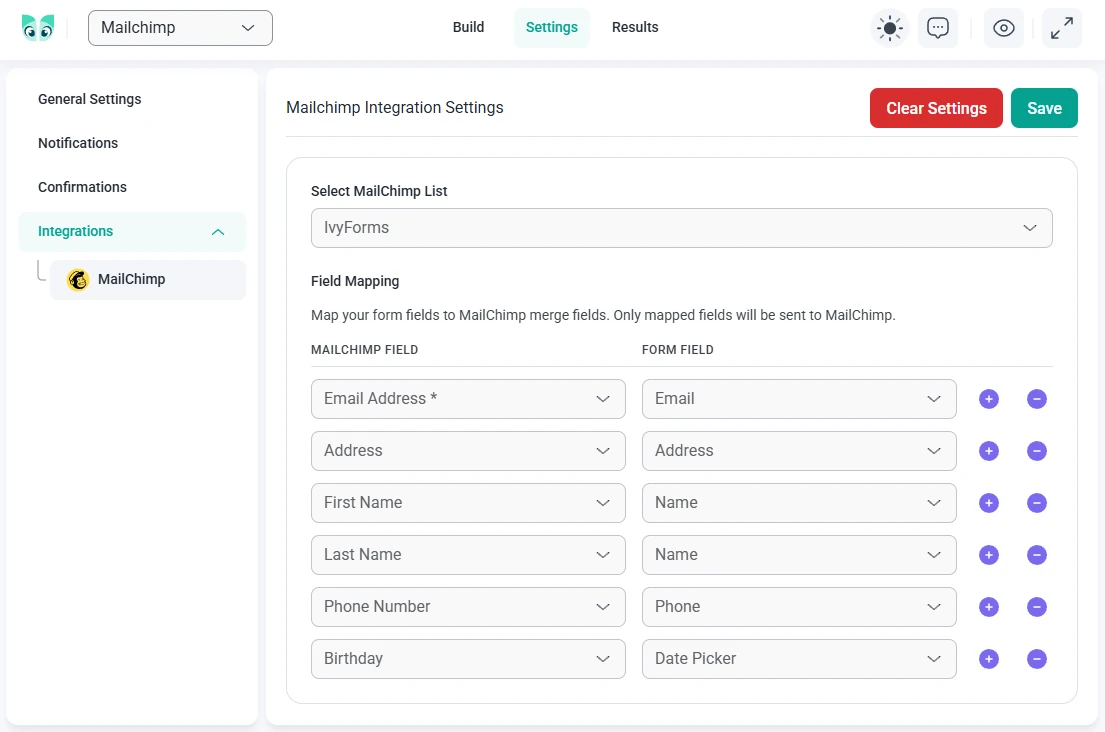Open the Results tab
Image resolution: width=1105 pixels, height=732 pixels.
[635, 27]
